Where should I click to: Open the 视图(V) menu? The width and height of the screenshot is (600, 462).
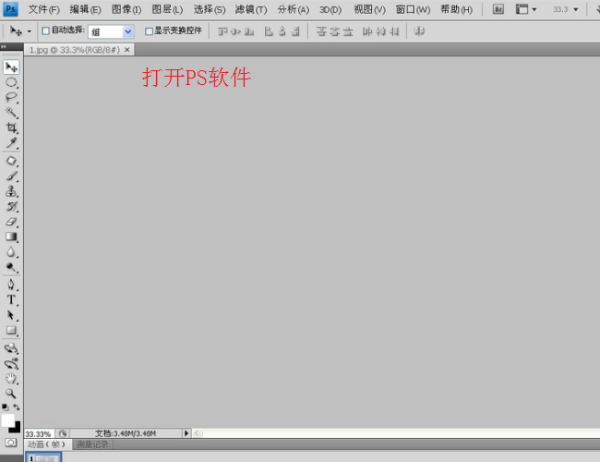click(370, 10)
